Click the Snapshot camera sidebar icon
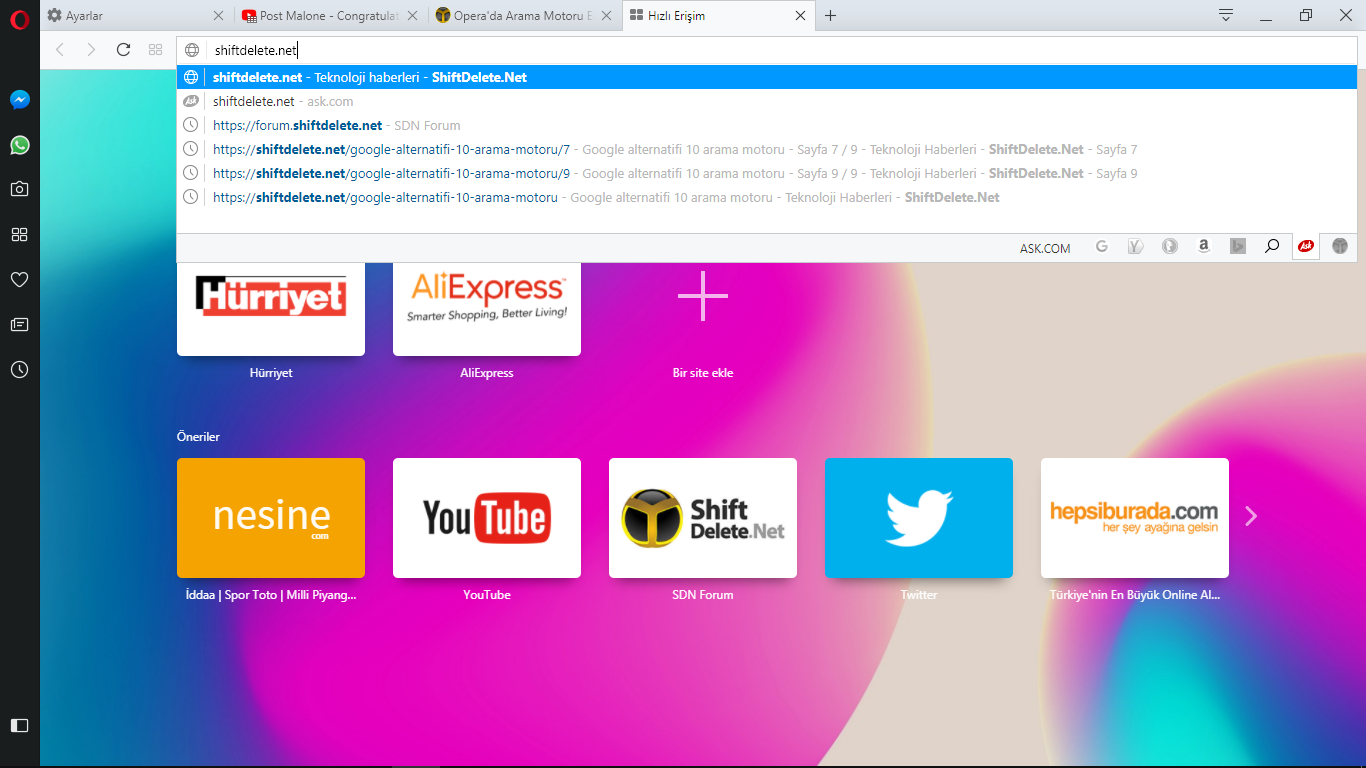Viewport: 1366px width, 768px height. [19, 189]
